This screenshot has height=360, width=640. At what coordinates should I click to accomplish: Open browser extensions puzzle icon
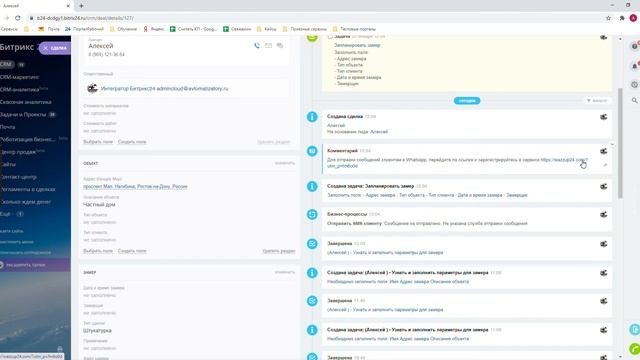point(622,18)
